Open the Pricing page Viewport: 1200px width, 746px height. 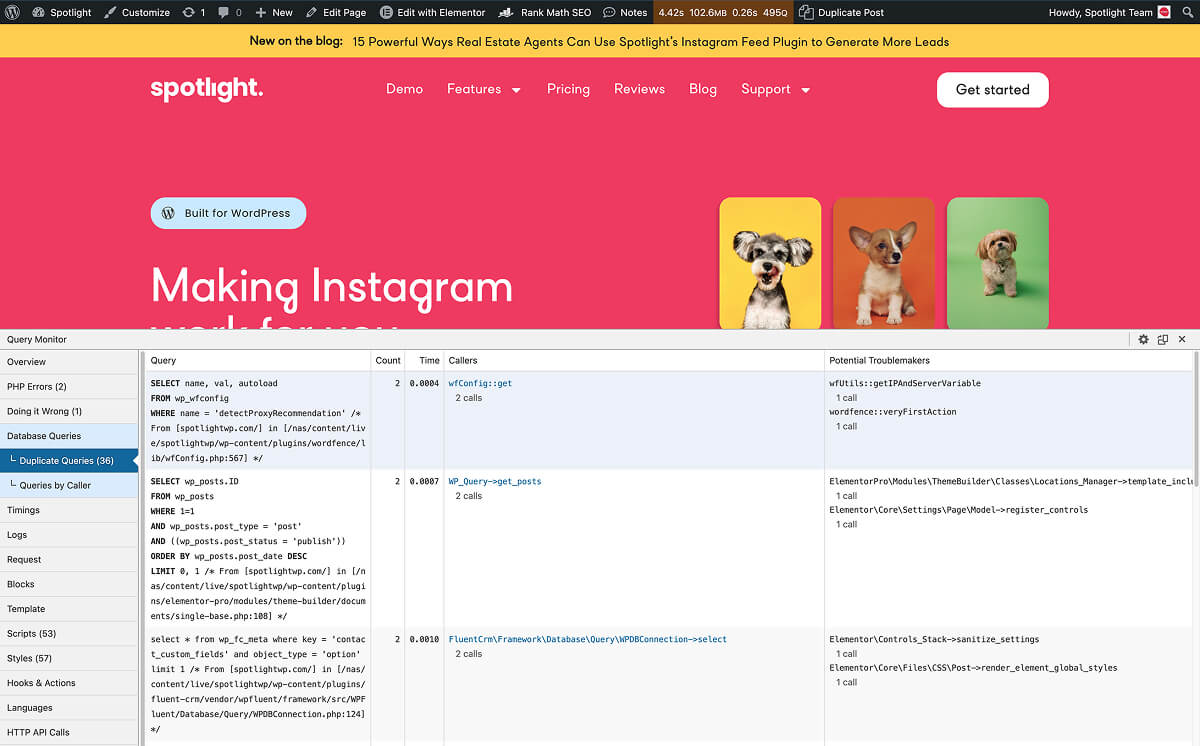click(568, 89)
